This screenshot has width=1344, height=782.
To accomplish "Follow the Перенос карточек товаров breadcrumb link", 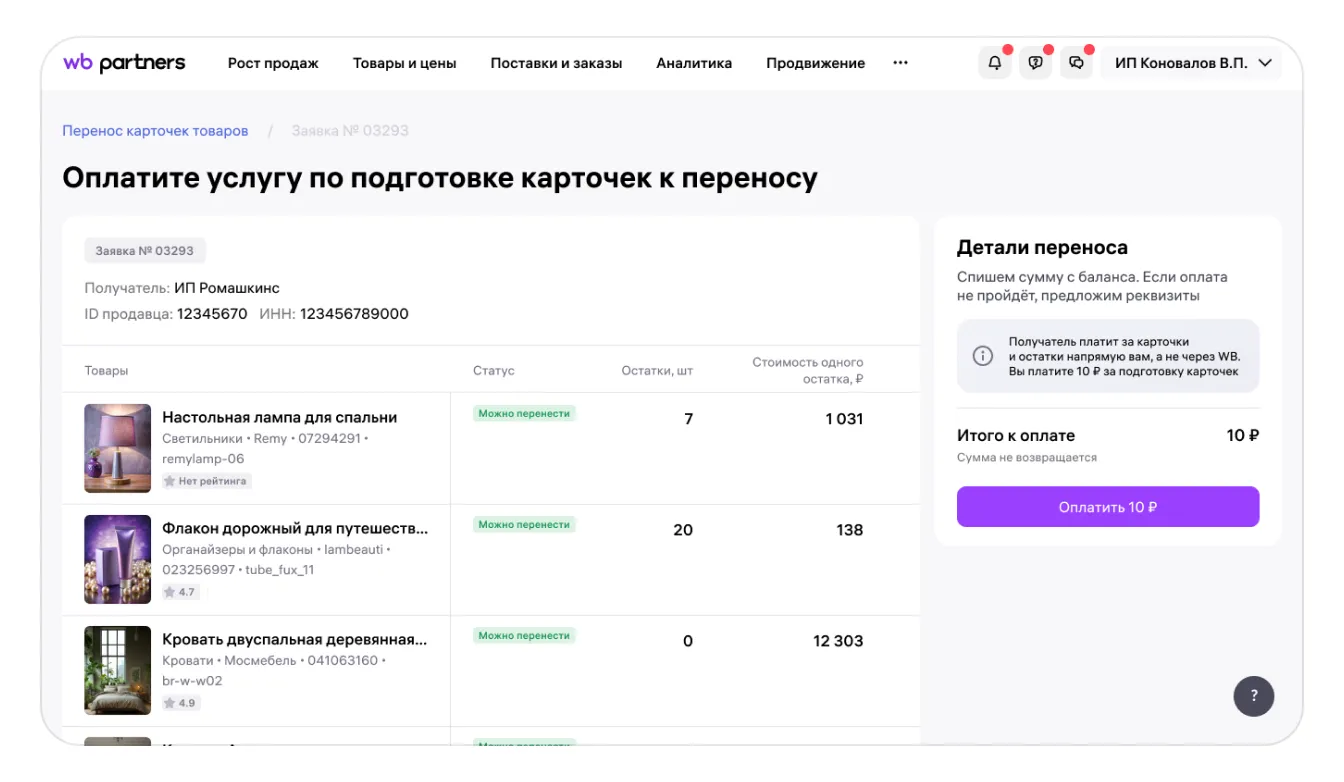I will tap(155, 131).
